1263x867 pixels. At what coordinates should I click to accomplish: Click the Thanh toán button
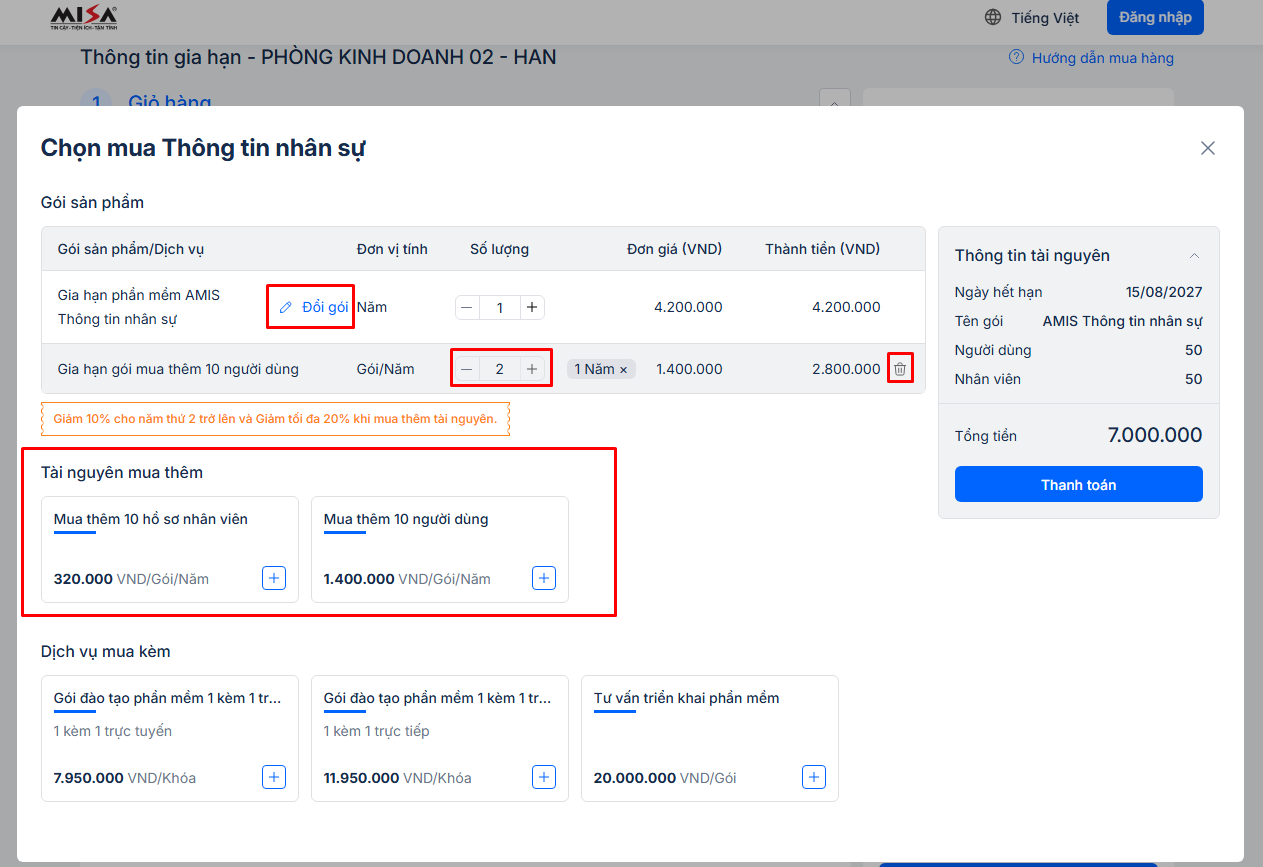pos(1079,484)
